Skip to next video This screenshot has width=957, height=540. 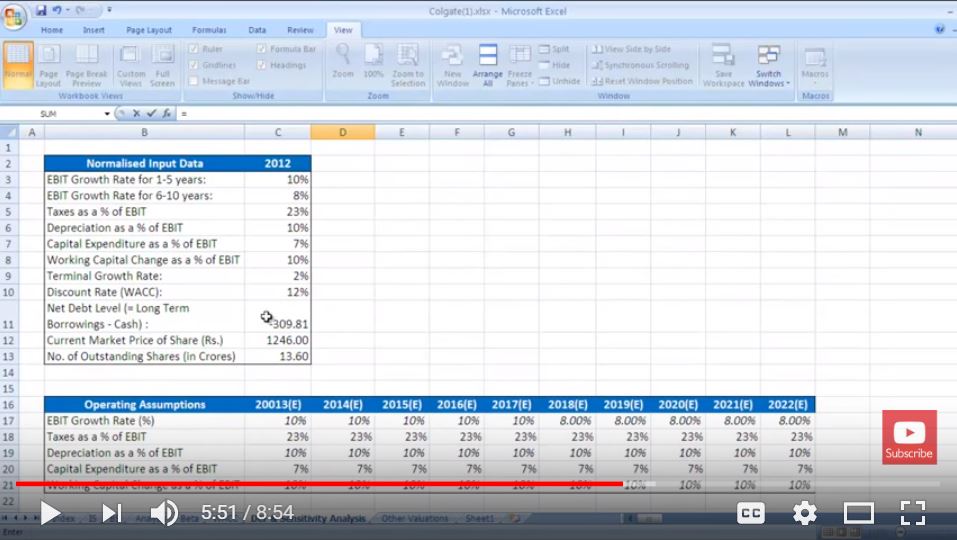pyautogui.click(x=112, y=513)
